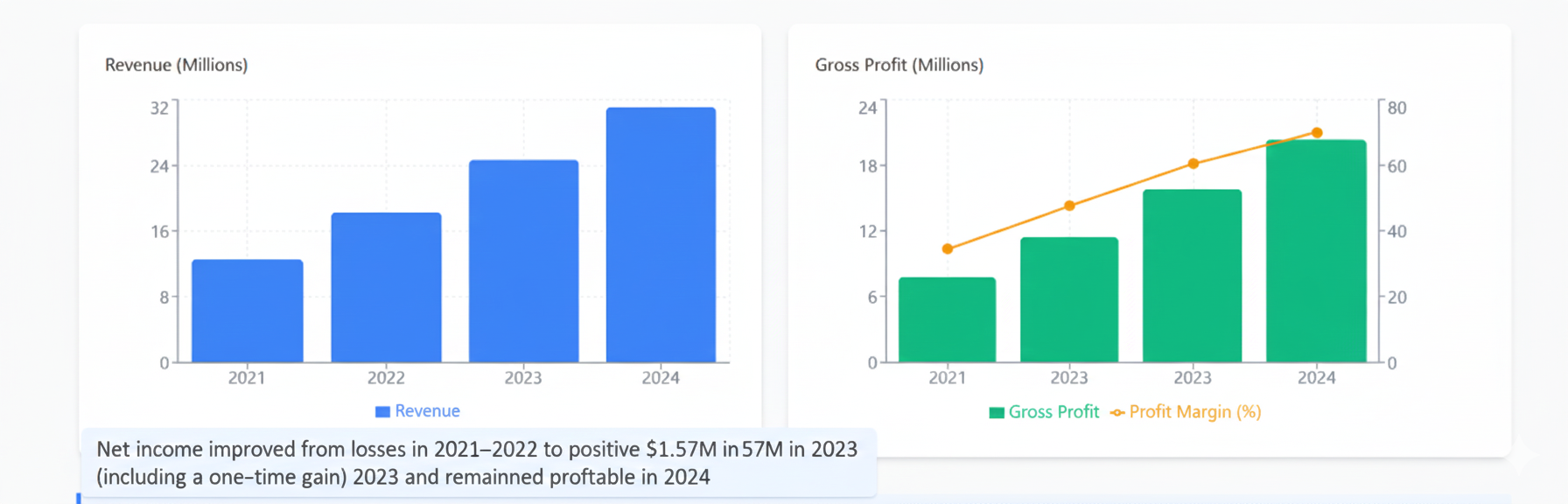The height and width of the screenshot is (504, 1568).
Task: Toggle the Gross Profit legend label
Action: pos(1053,412)
